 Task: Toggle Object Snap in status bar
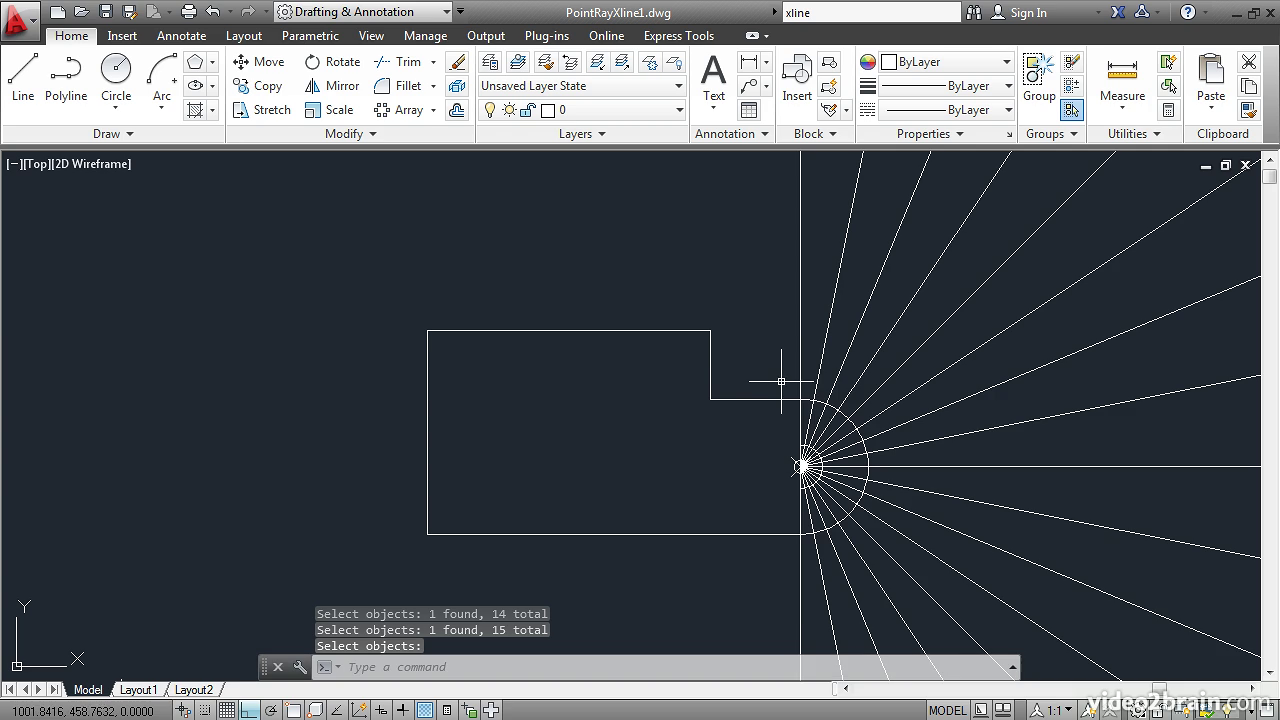[x=293, y=711]
